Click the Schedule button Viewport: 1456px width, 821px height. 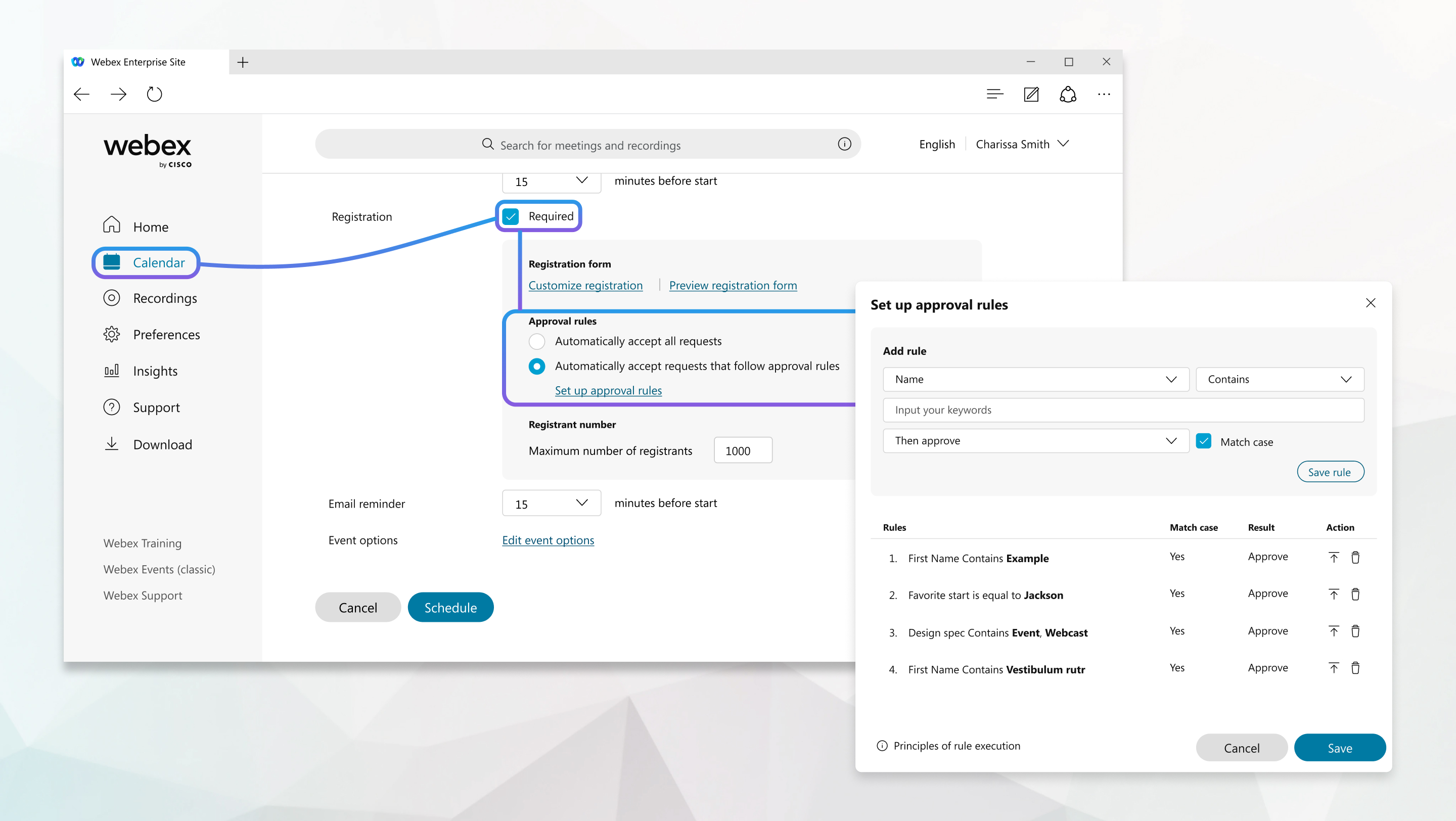[x=450, y=608]
